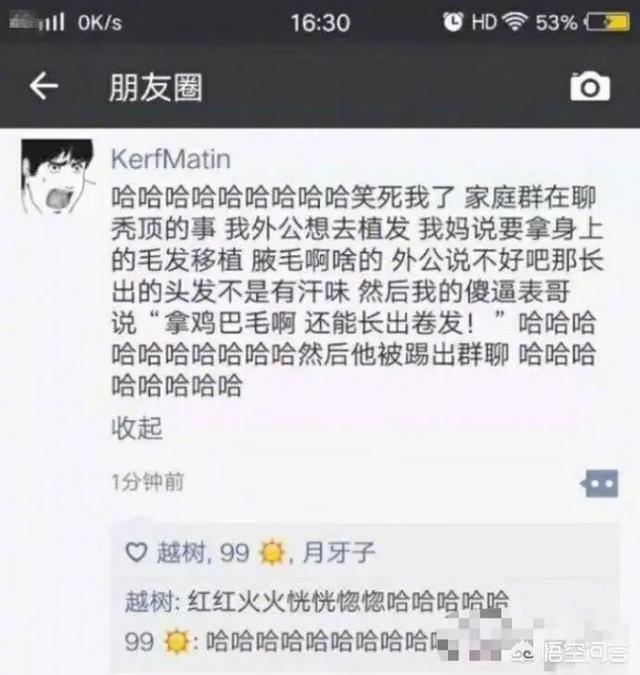Open 月牙子 from the likes list
The image size is (640, 675).
tap(339, 552)
